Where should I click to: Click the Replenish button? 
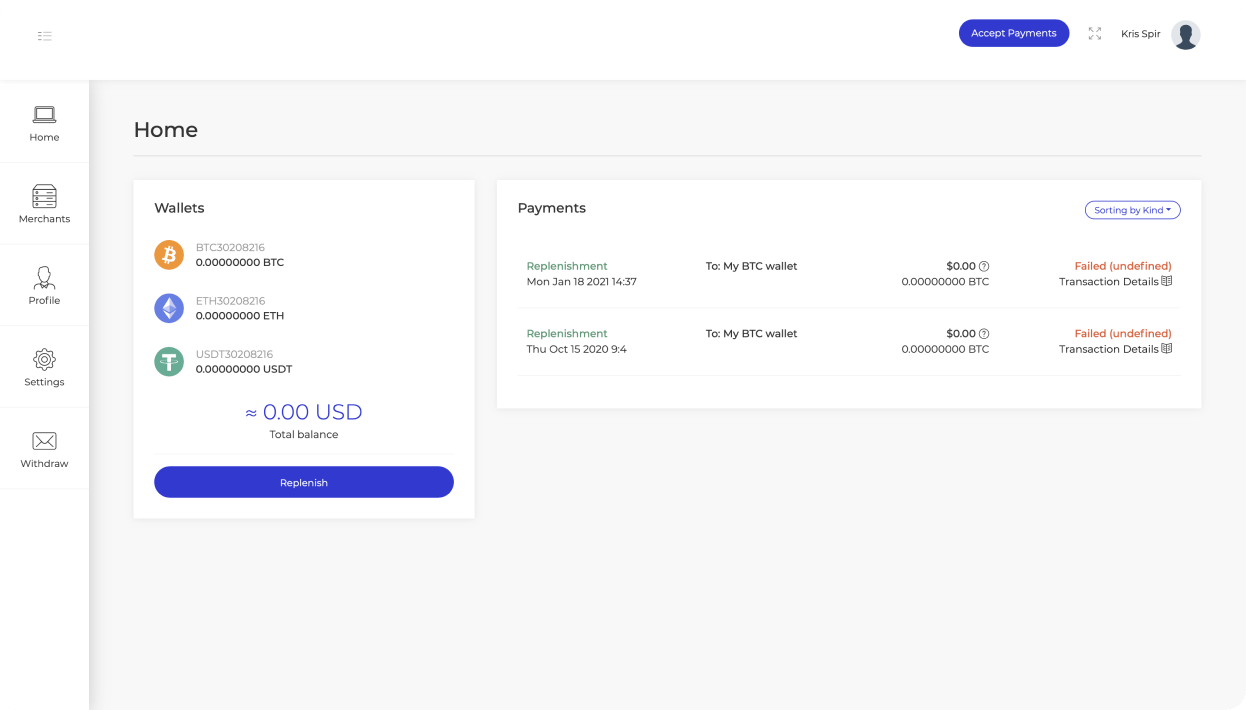pos(304,482)
